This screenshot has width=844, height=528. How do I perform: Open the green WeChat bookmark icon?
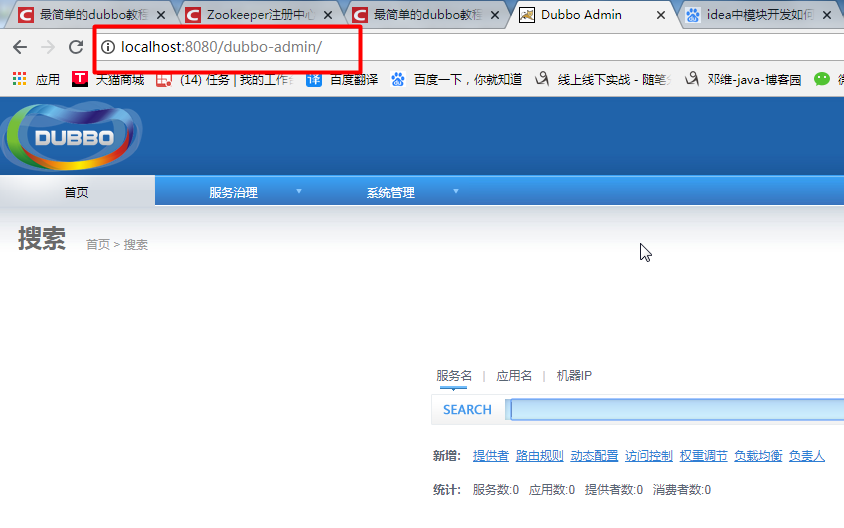[821, 79]
